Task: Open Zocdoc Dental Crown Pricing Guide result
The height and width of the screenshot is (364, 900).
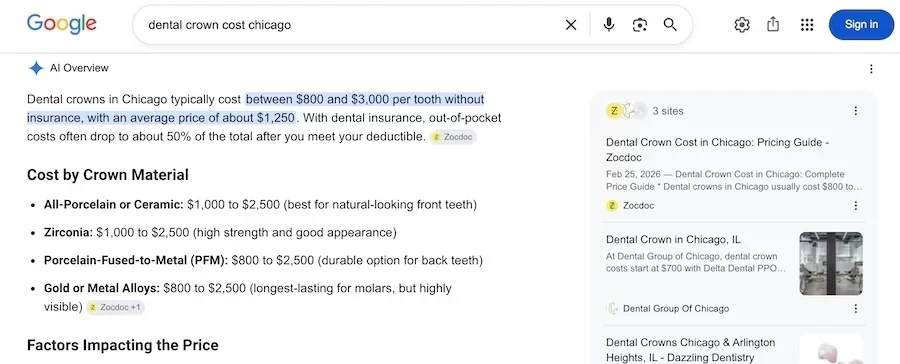Action: 717,149
